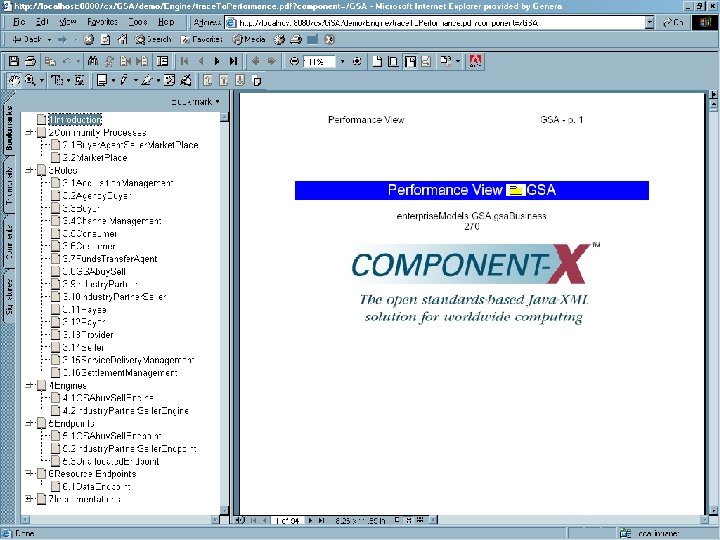Open the Address bar dropdown arrow
The height and width of the screenshot is (540, 720).
click(649, 22)
